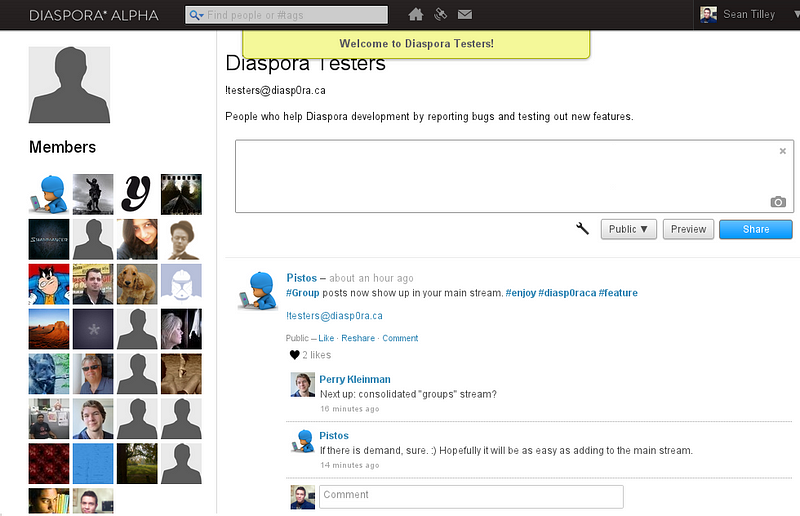Click the Comment input field
Image resolution: width=800 pixels, height=516 pixels.
click(x=471, y=496)
